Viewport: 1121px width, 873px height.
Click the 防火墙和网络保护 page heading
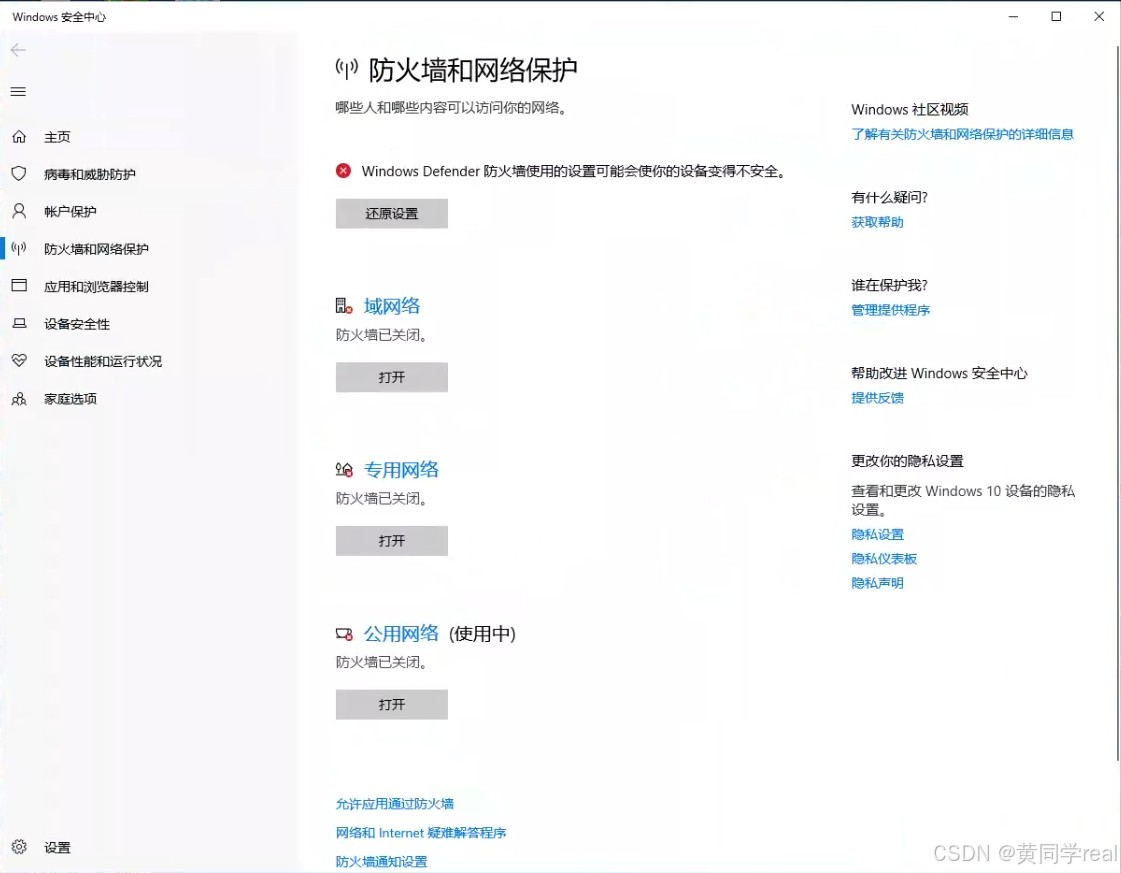pos(473,69)
